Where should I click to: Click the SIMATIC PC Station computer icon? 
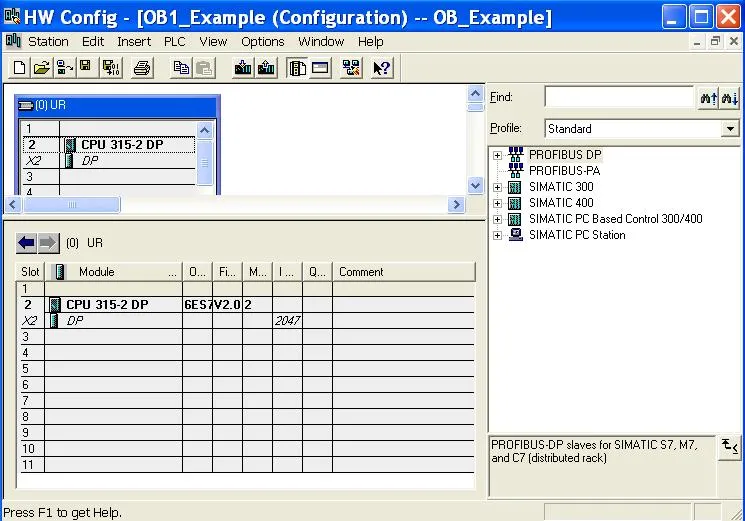516,235
